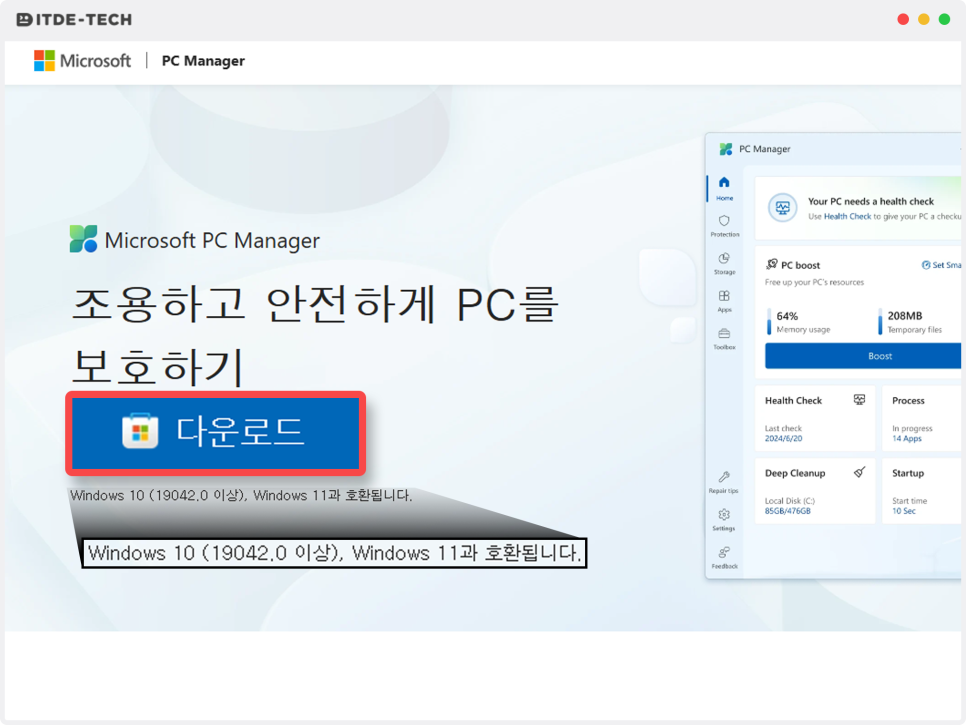Click the Boost button
This screenshot has width=966, height=725.
pyautogui.click(x=863, y=356)
